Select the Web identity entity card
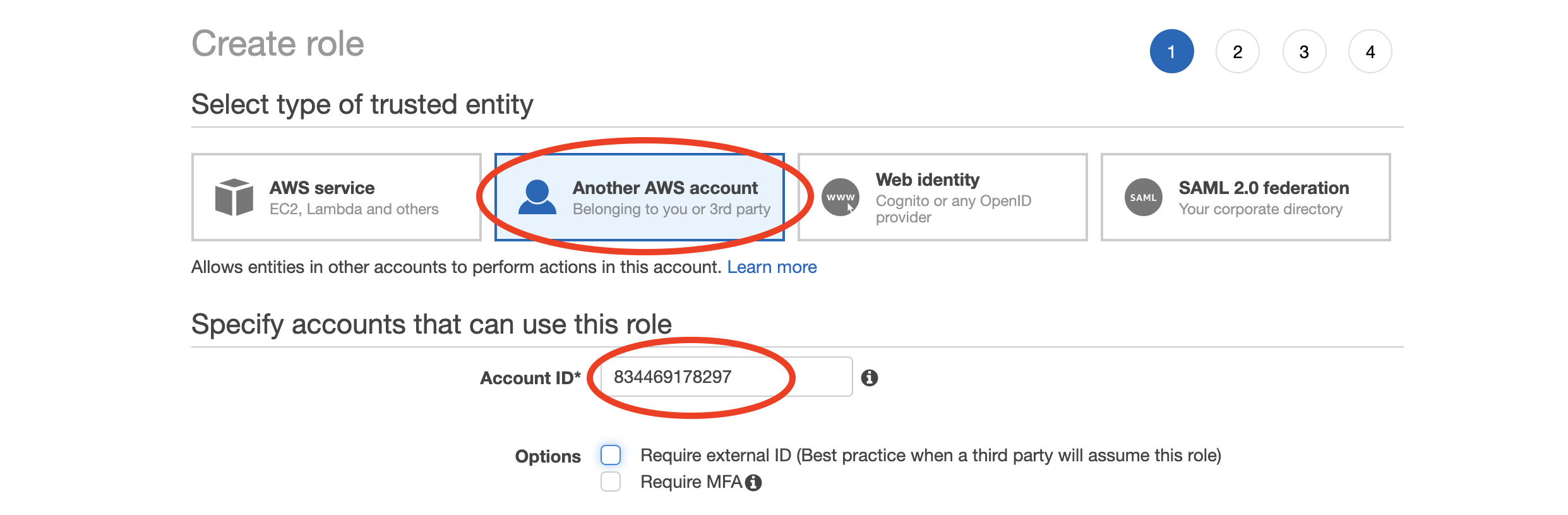 (x=943, y=197)
